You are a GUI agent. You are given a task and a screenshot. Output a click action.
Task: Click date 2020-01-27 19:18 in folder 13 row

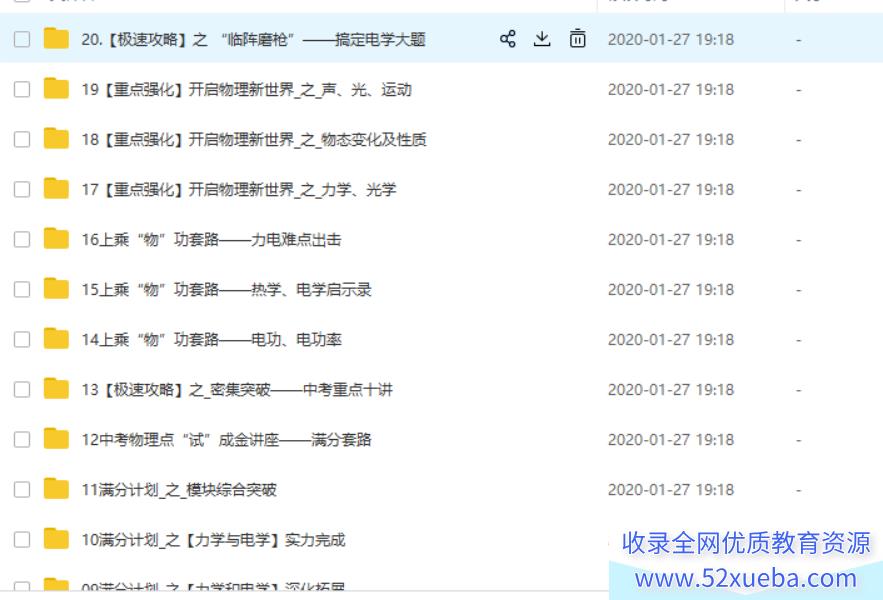(x=671, y=389)
